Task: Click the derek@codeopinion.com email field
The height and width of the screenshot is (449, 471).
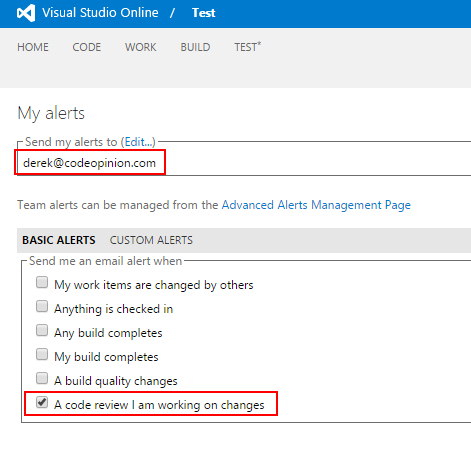Action: [90, 163]
